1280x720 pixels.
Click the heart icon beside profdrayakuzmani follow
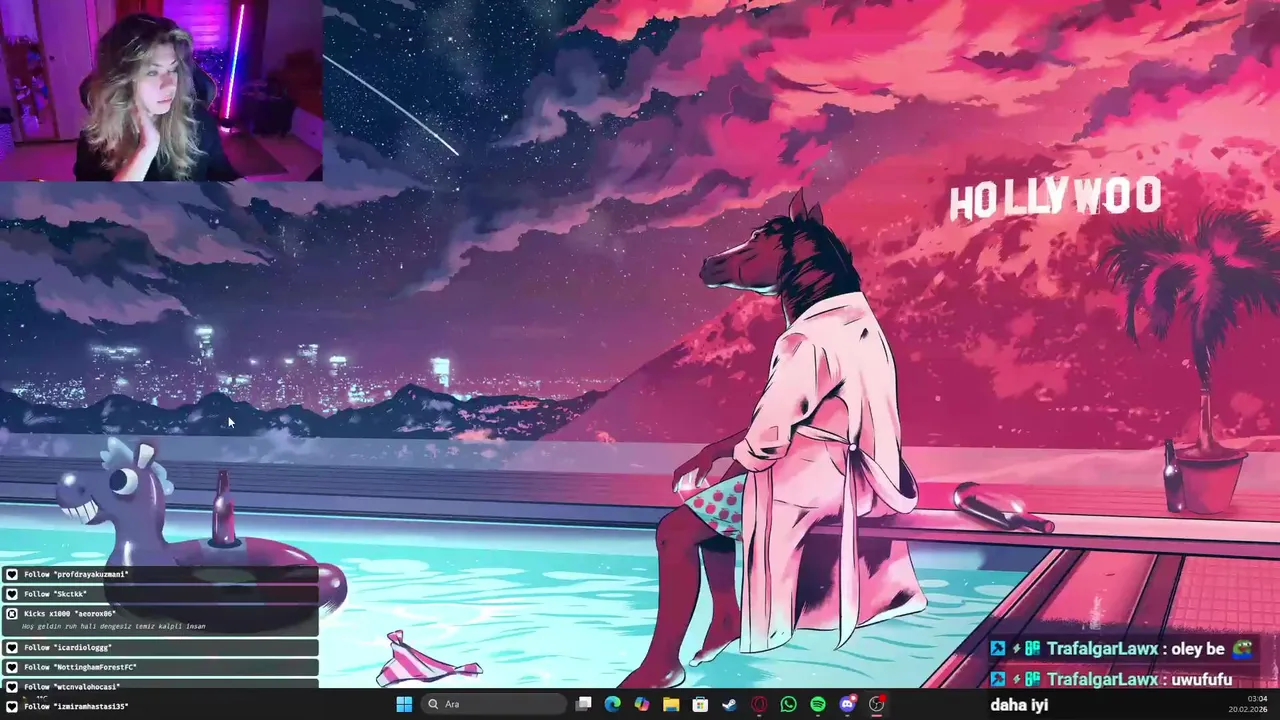coord(12,575)
